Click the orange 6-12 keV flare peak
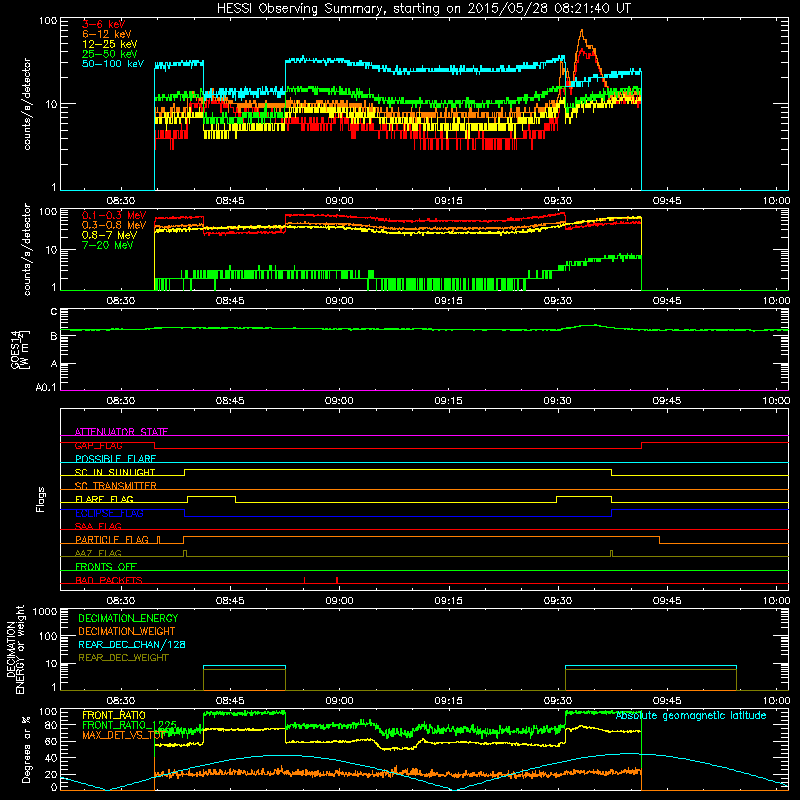 582,32
